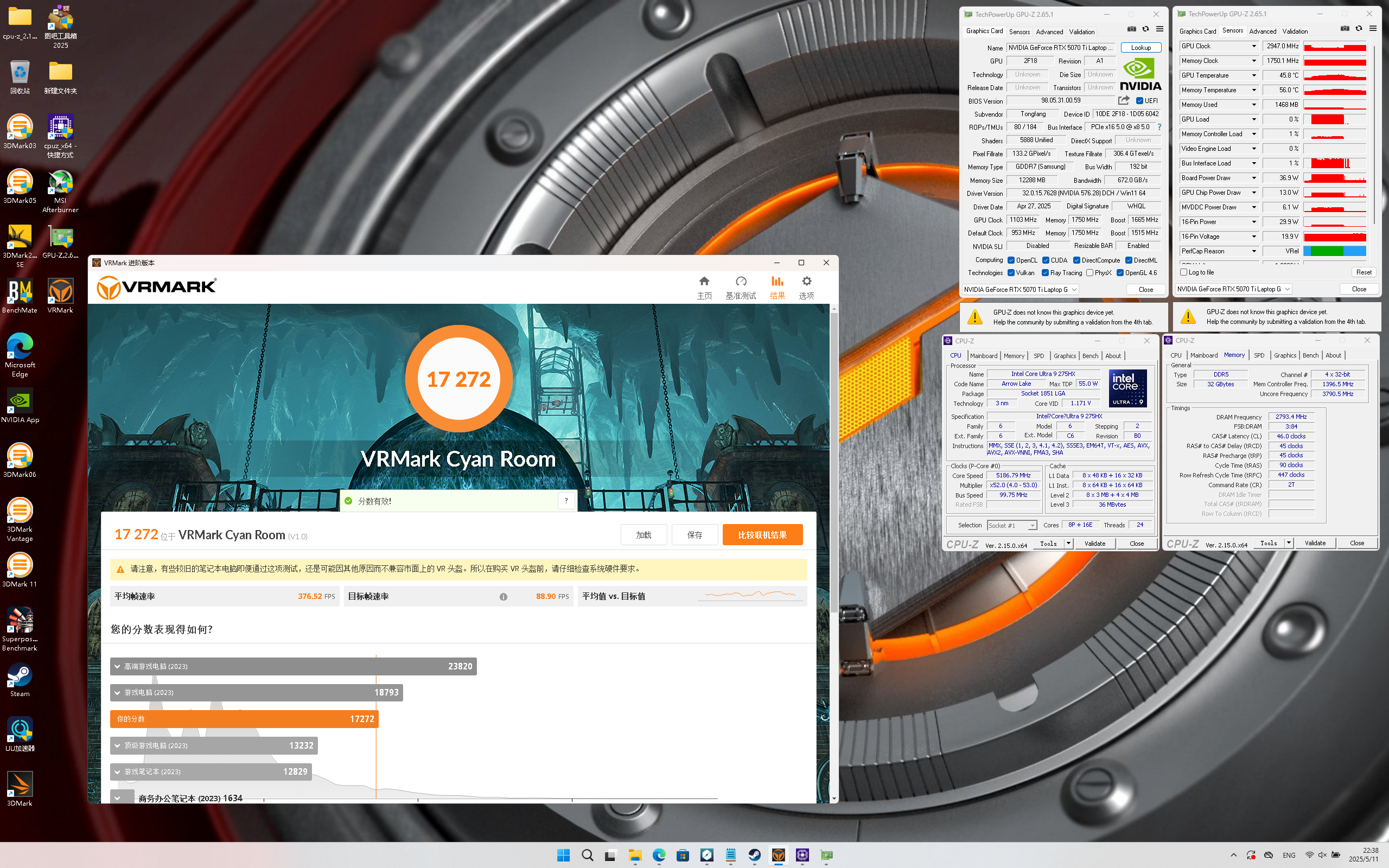This screenshot has height=868, width=1389.
Task: Switch to SPD tab in right CPU-Z
Action: 1259,355
